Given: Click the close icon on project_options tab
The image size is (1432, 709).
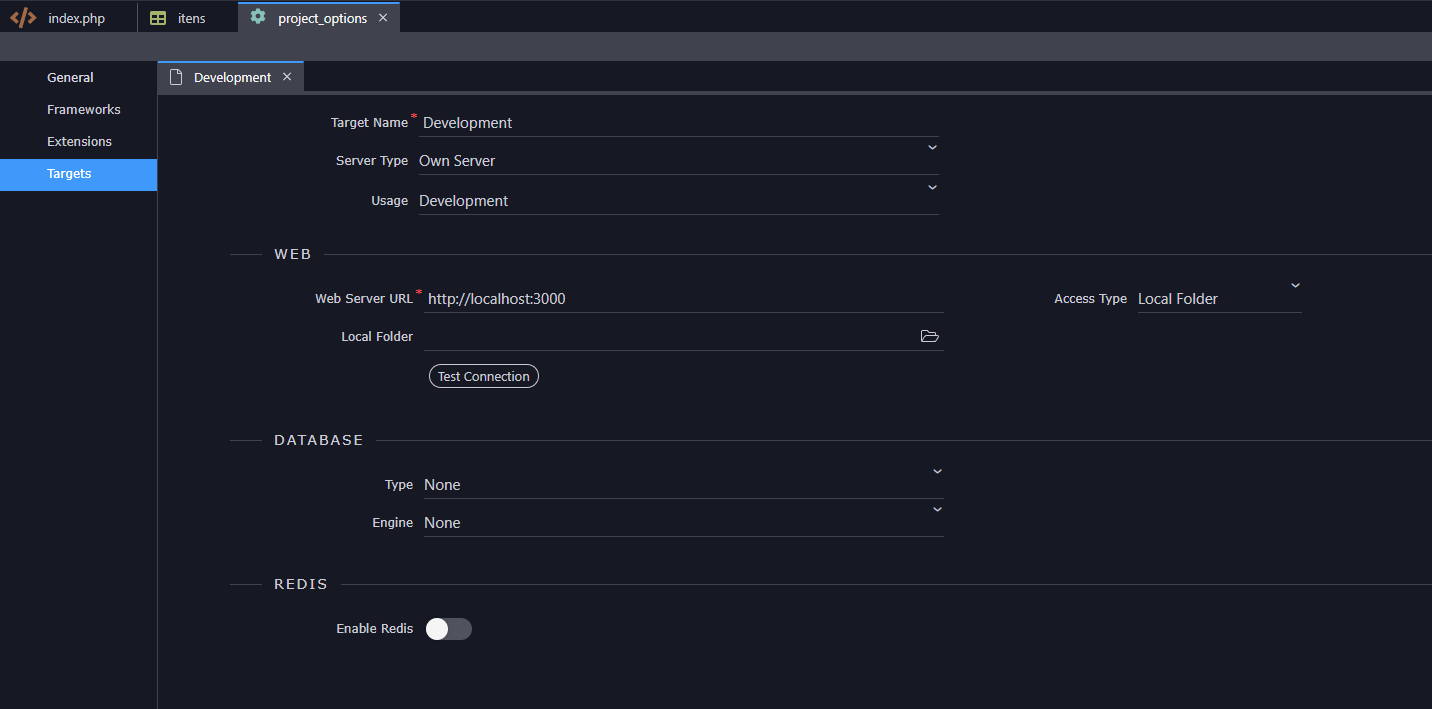Looking at the screenshot, I should pos(383,16).
